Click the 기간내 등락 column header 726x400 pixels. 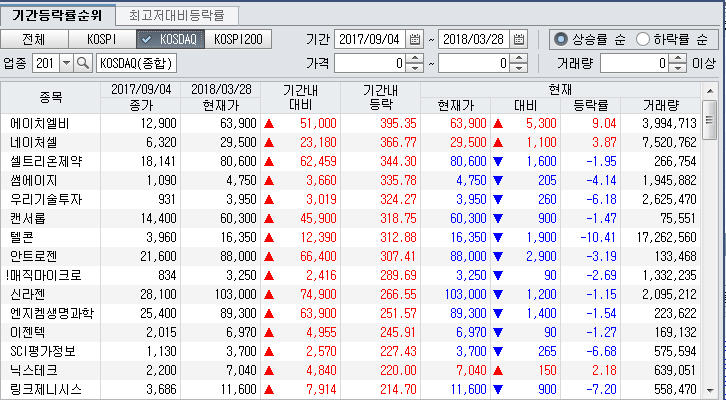coord(381,98)
